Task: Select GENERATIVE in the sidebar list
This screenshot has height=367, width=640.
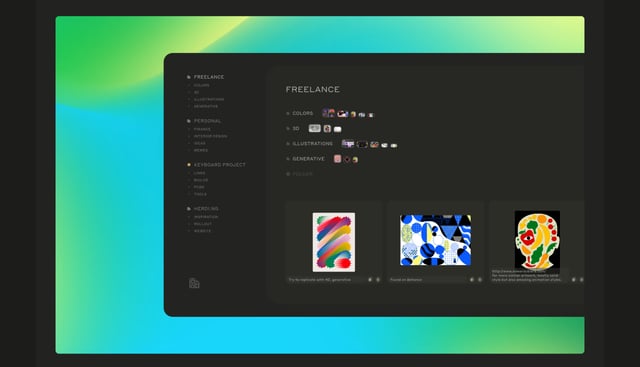Action: coord(206,106)
